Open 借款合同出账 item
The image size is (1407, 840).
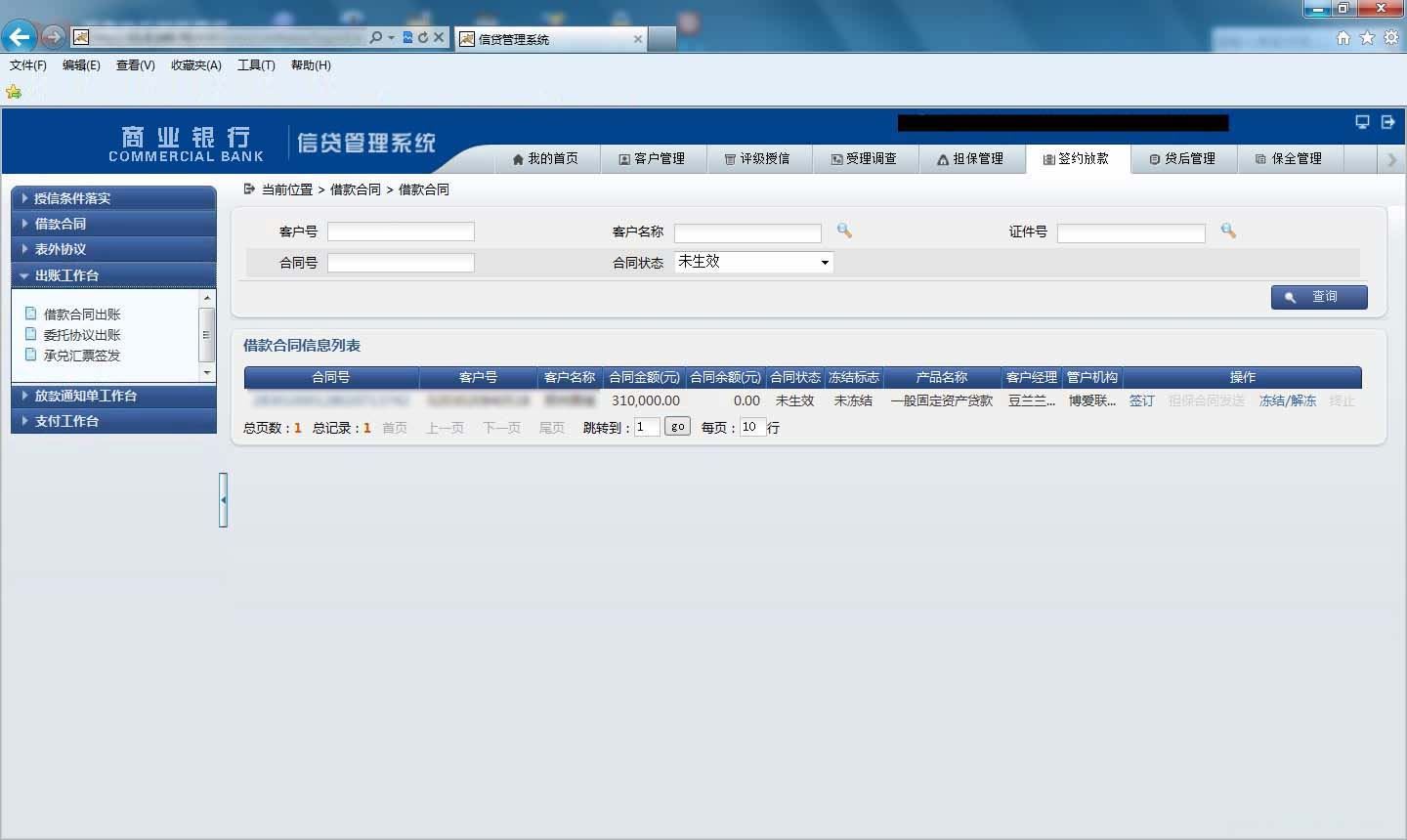(82, 315)
